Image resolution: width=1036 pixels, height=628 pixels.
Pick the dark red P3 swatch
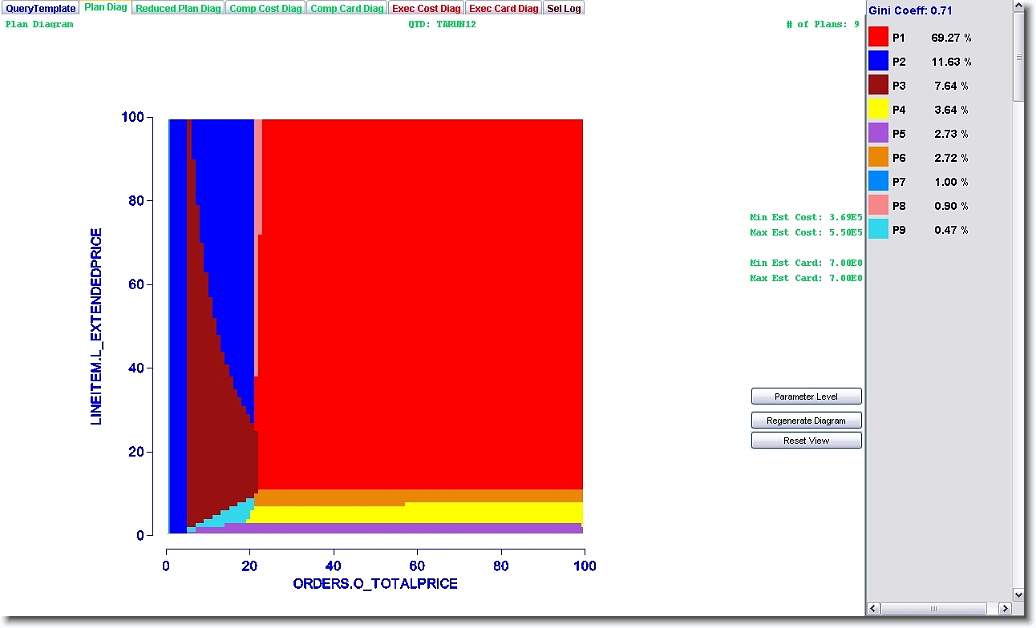[878, 85]
